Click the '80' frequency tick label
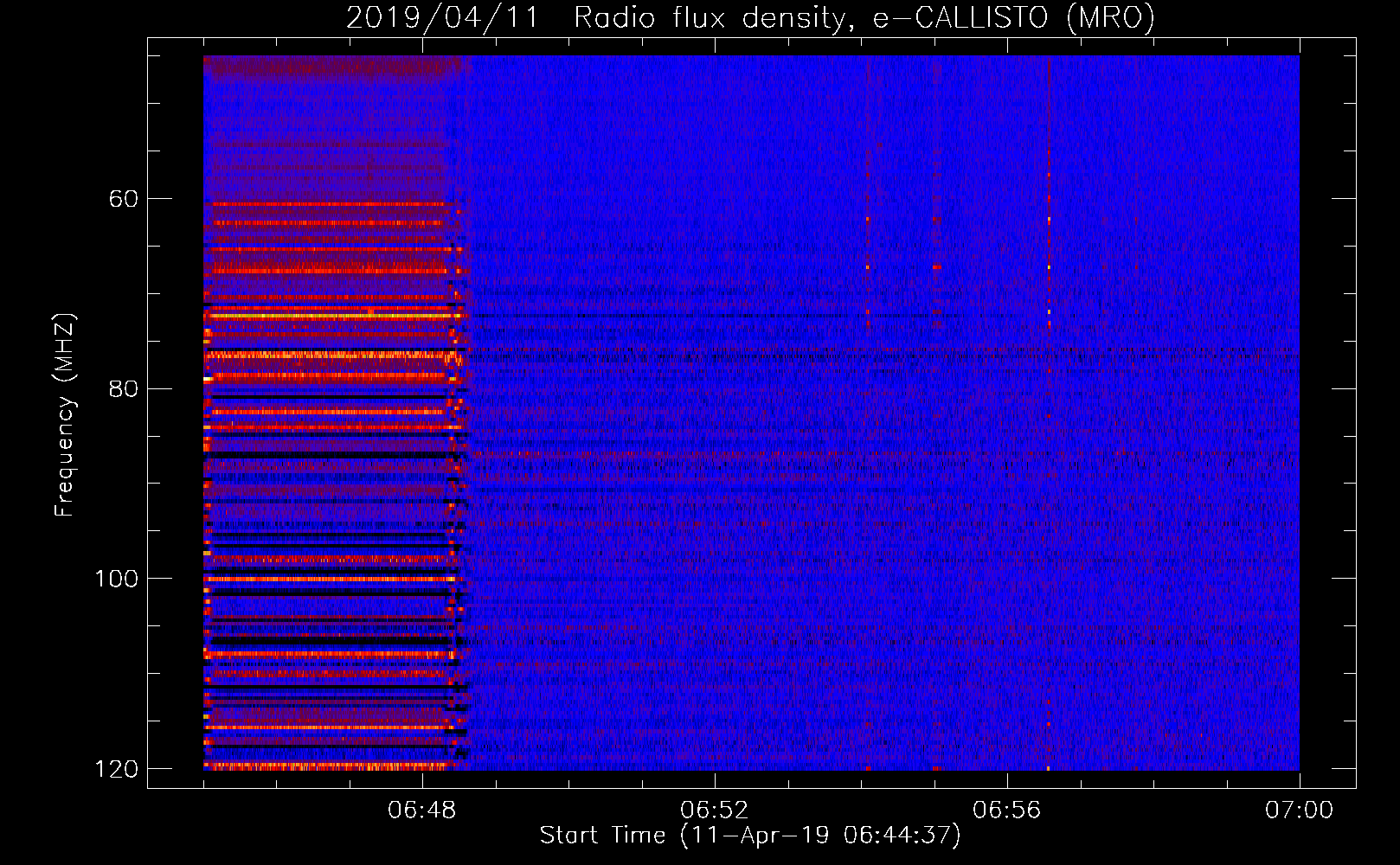This screenshot has width=1400, height=865. pyautogui.click(x=124, y=388)
